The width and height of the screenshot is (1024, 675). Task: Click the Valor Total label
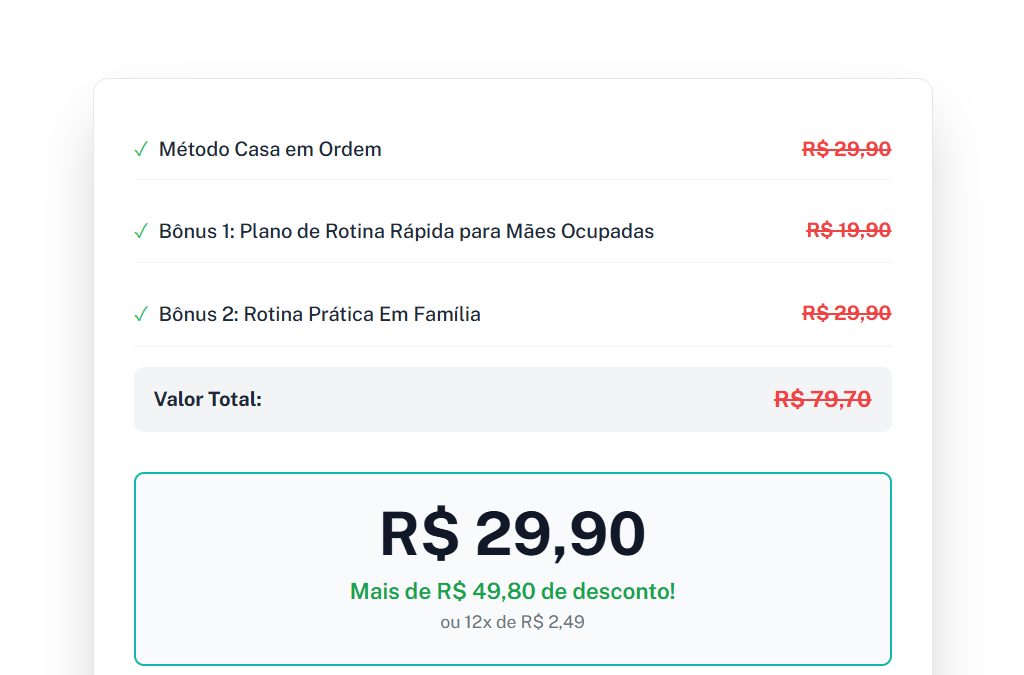tap(208, 399)
